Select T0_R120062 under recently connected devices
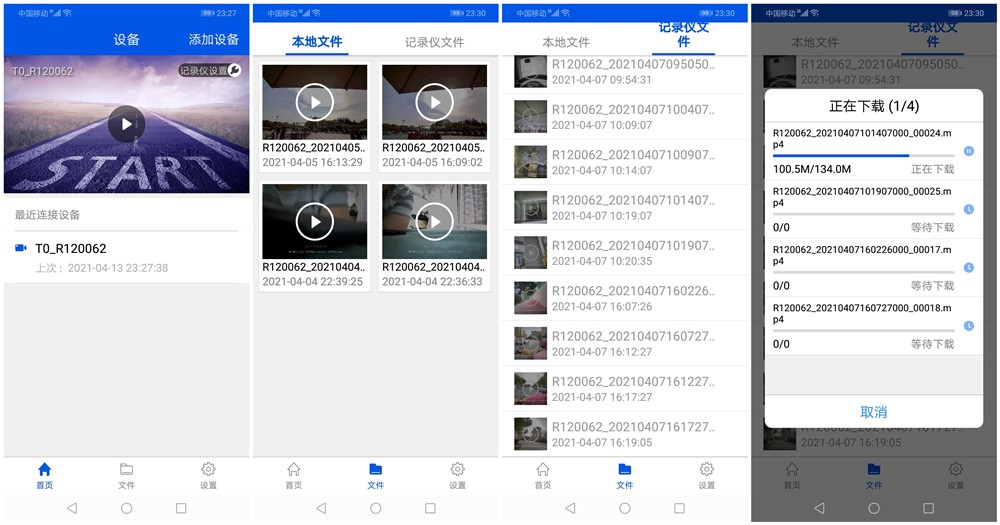Viewport: 1000px width, 525px height. [x=70, y=249]
